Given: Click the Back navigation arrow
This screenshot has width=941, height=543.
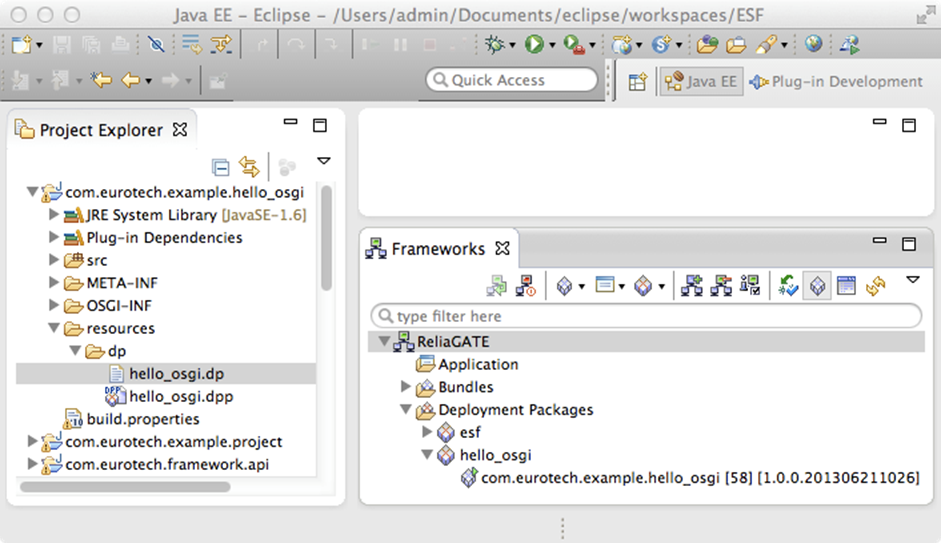Looking at the screenshot, I should (130, 79).
